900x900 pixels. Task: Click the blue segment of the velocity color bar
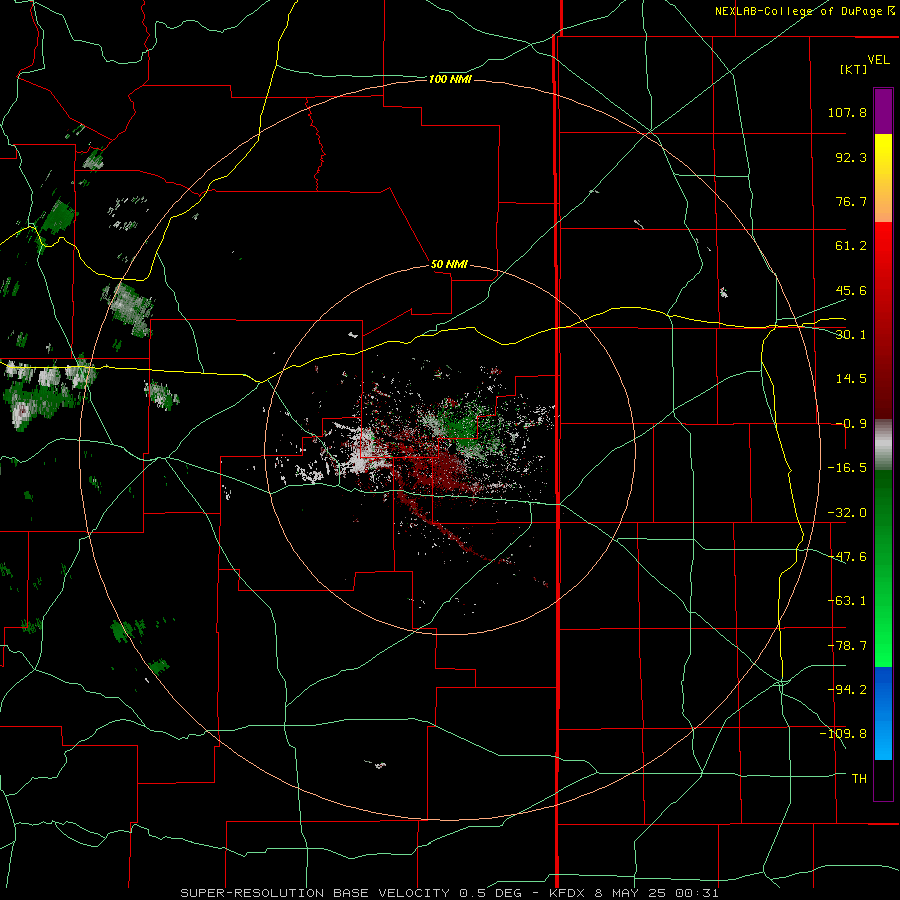point(883,713)
